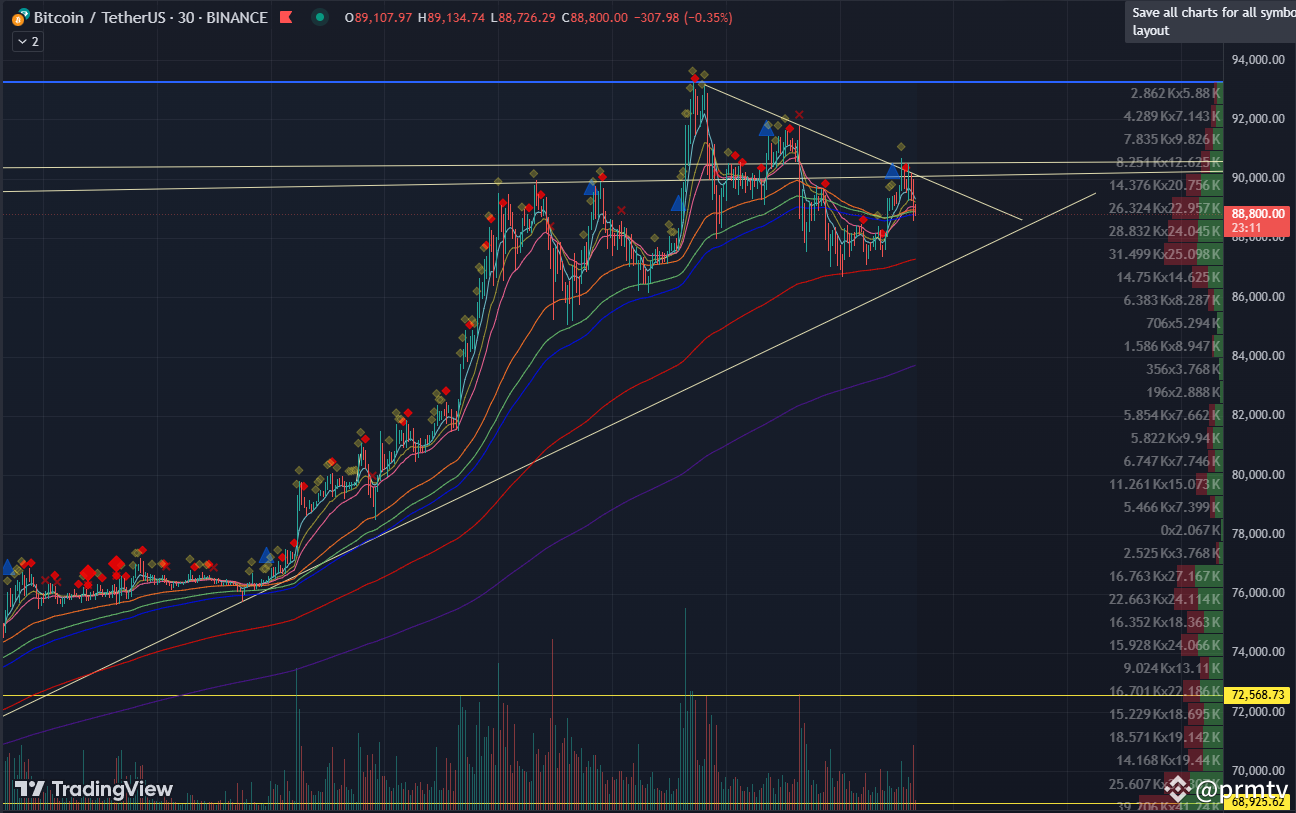The height and width of the screenshot is (813, 1296).
Task: Click the yellow price label 68,925.62
Action: (1258, 802)
